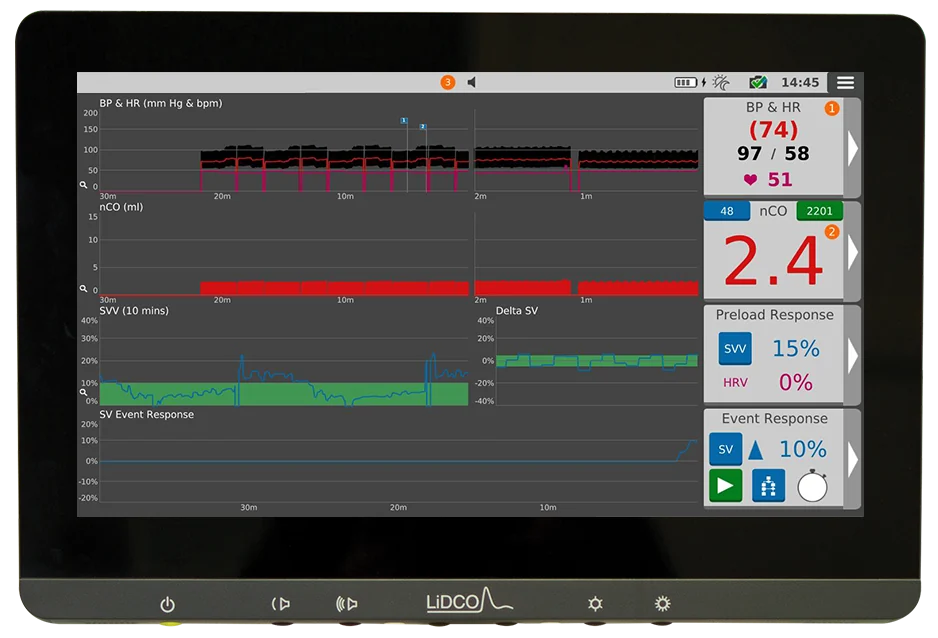Screen dimensions: 938x638
Task: Open the orange alert badge numbered 3
Action: (x=447, y=82)
